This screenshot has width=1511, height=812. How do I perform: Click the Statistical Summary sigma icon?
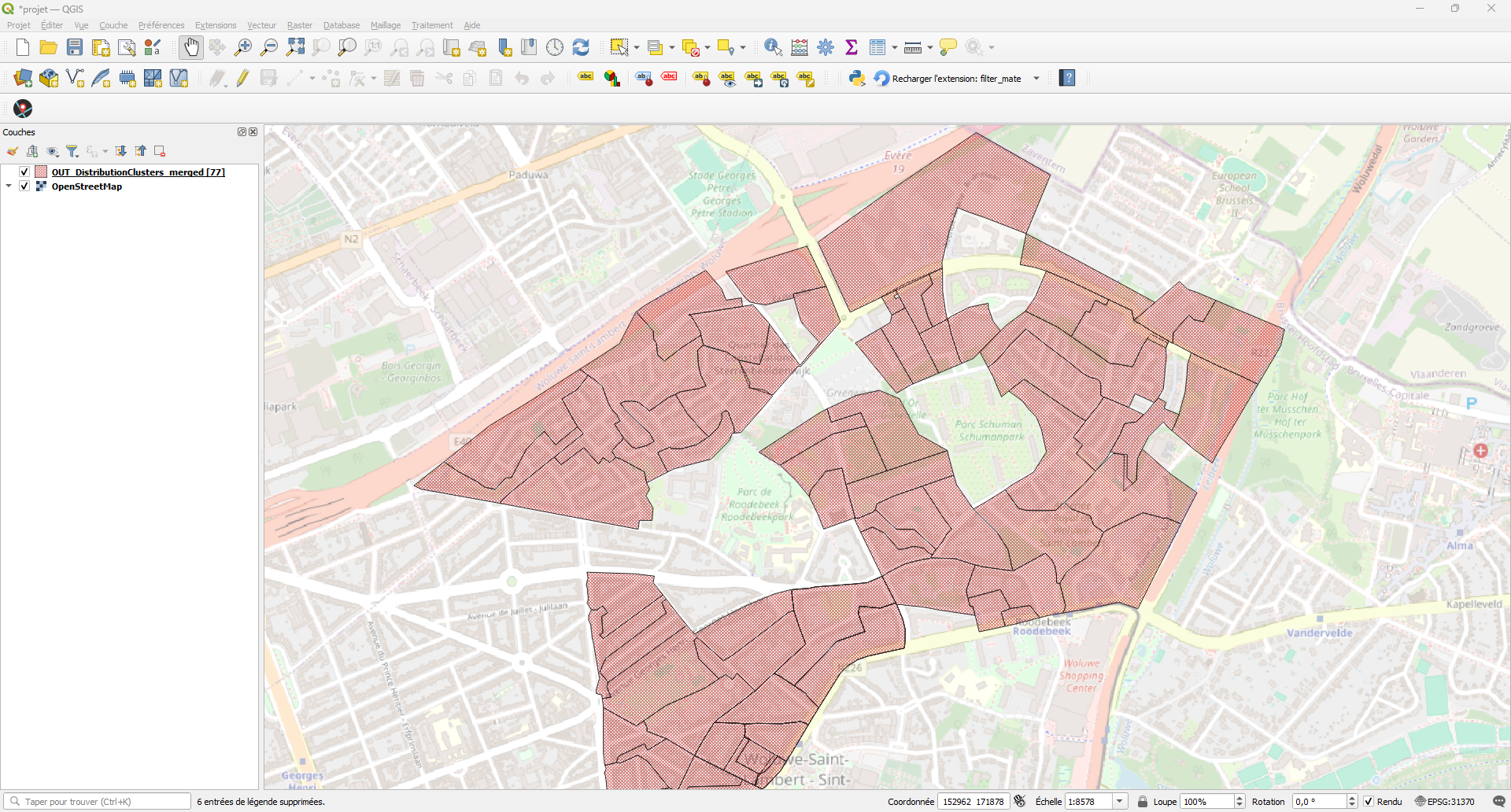pos(852,47)
